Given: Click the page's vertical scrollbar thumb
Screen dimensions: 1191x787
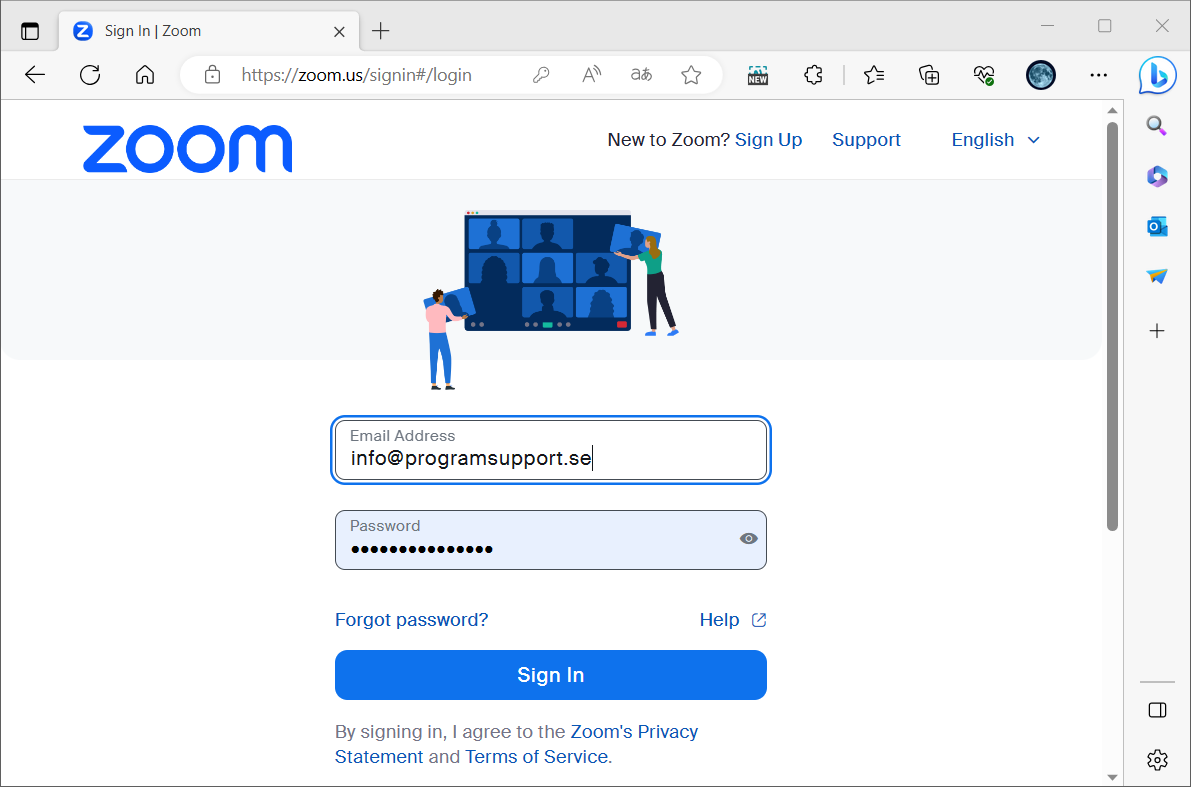Looking at the screenshot, I should (1112, 325).
